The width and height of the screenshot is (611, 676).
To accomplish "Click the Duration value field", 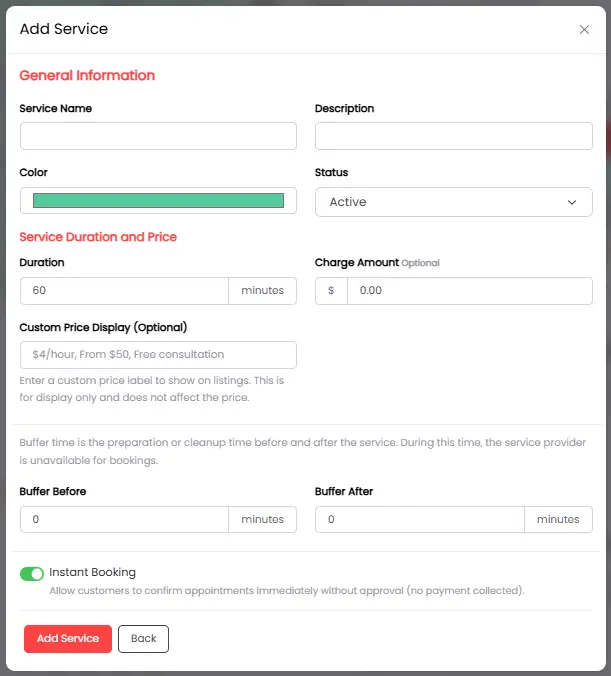I will (x=124, y=291).
